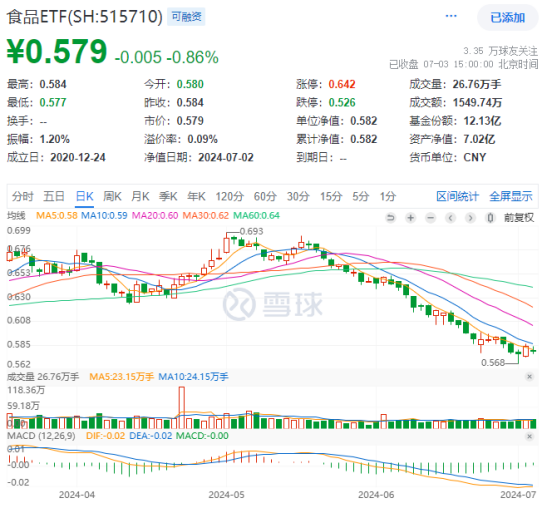Image resolution: width=542 pixels, height=508 pixels.
Task: Click the 资产净值 7.02亿 value
Action: click(479, 139)
